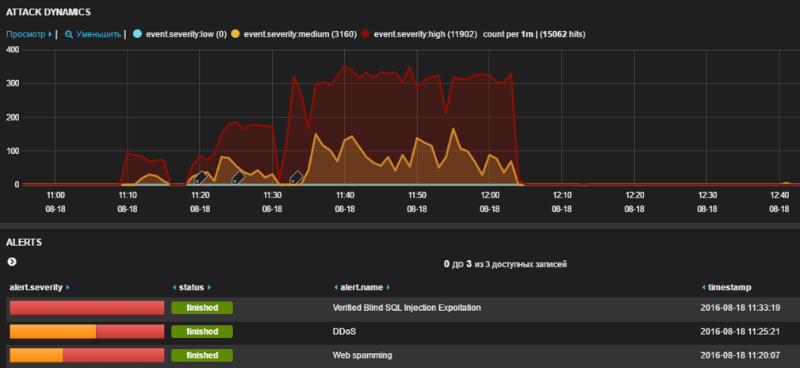The width and height of the screenshot is (800, 368).
Task: Click the timestamp column header
Action: point(729,287)
